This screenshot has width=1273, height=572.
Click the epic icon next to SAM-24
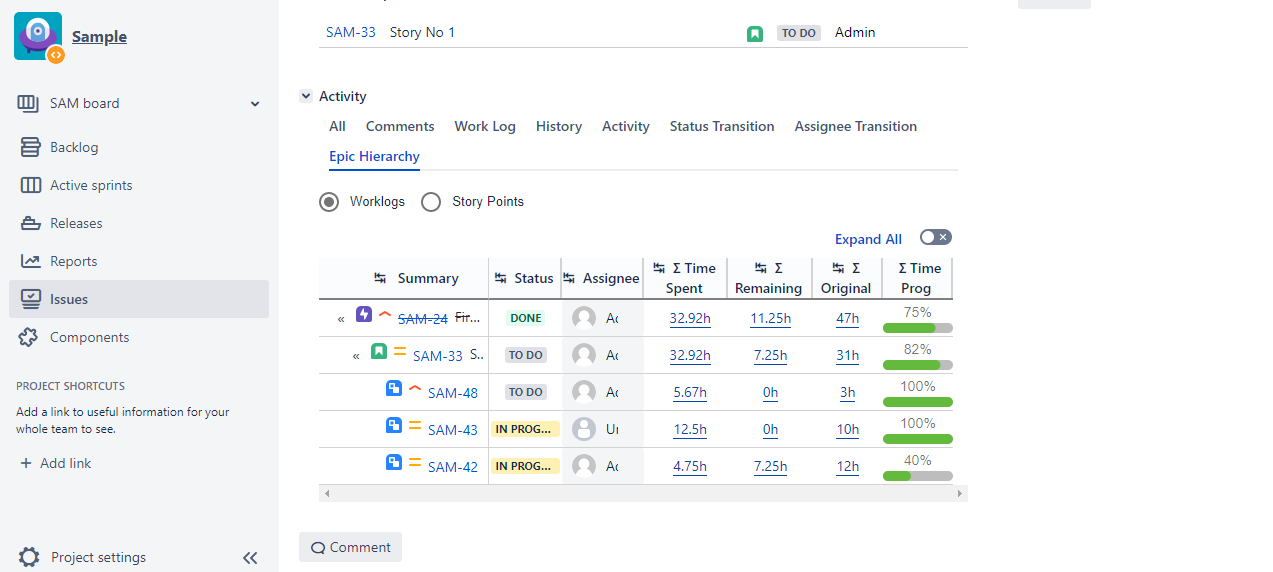(364, 314)
